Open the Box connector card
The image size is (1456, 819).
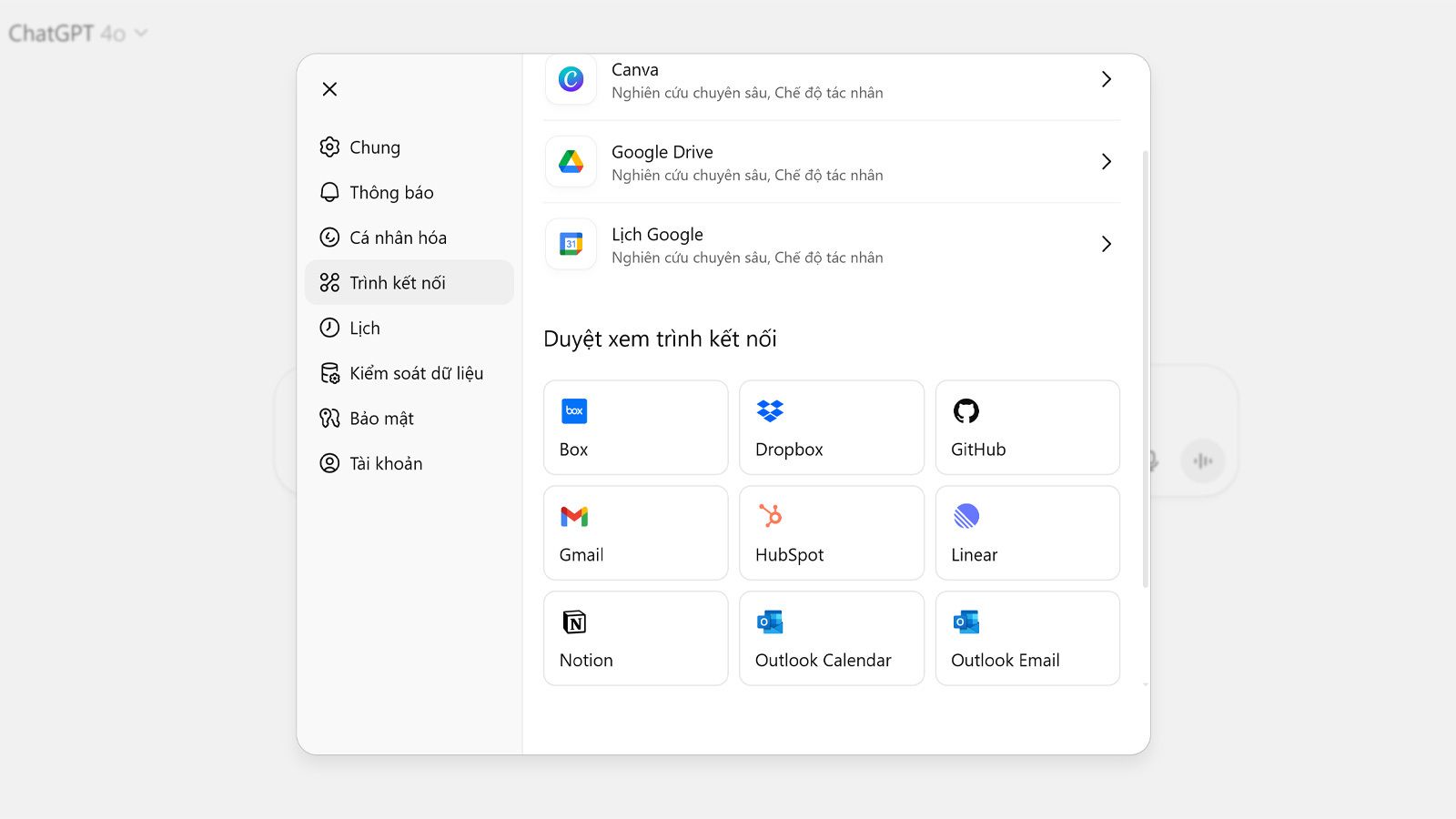[636, 428]
